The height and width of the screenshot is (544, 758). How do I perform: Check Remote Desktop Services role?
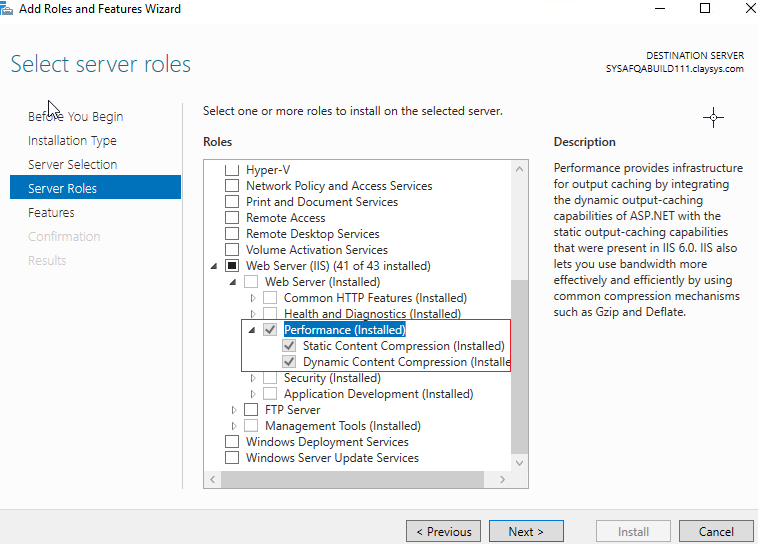click(232, 234)
